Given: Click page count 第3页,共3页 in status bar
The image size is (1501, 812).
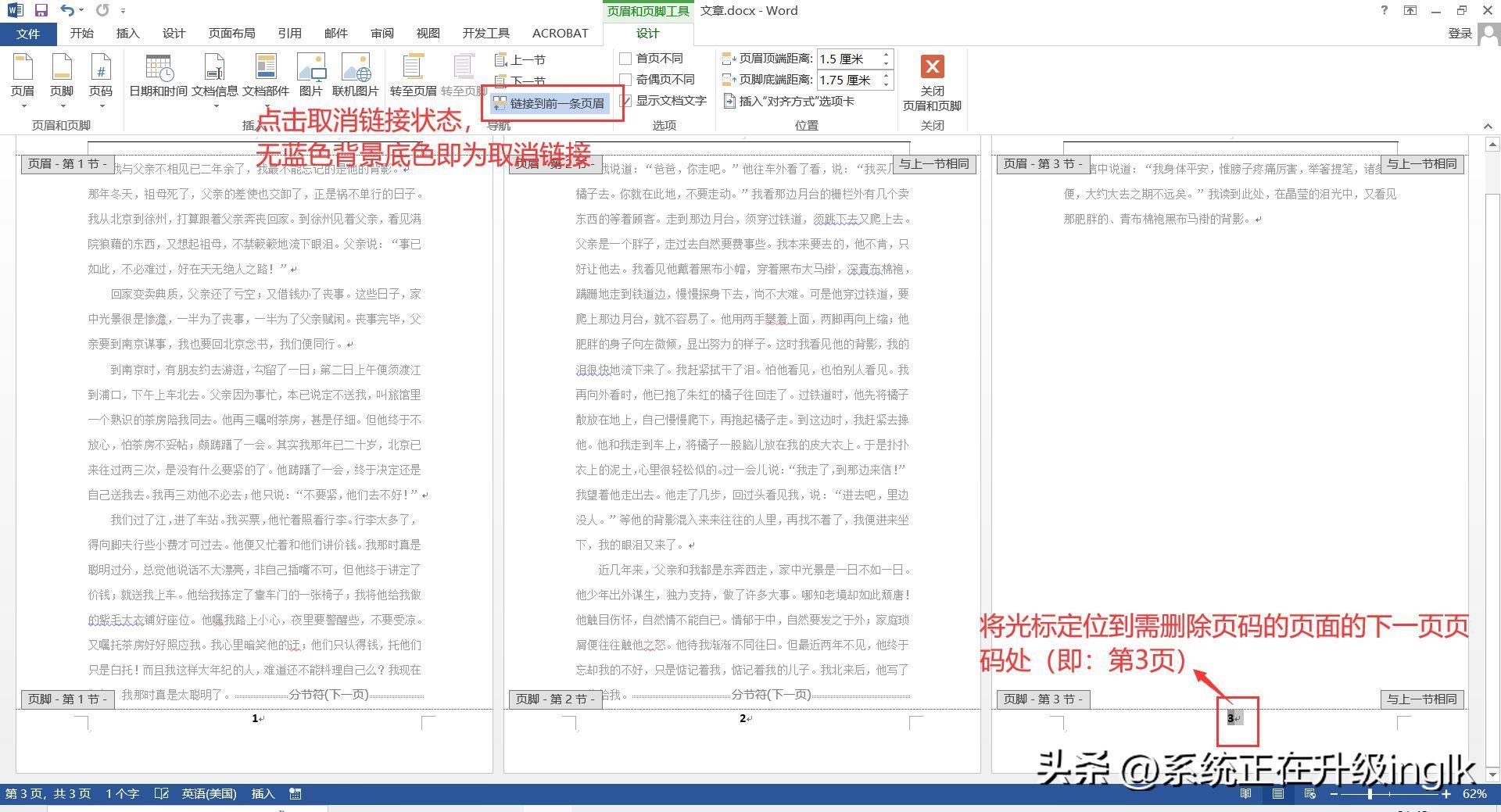Looking at the screenshot, I should [48, 793].
